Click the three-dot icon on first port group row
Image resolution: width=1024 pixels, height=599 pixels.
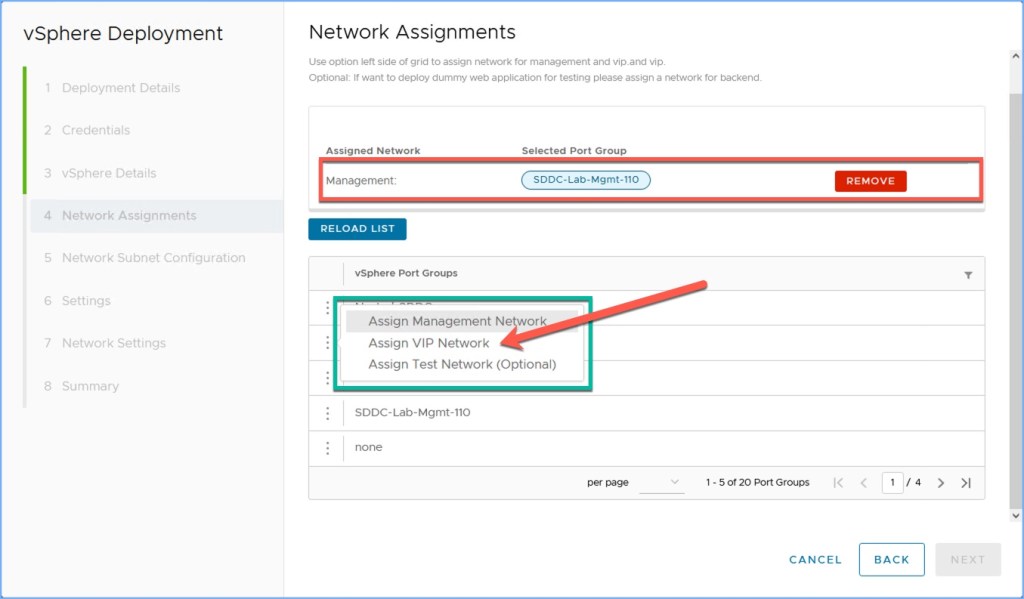click(327, 308)
